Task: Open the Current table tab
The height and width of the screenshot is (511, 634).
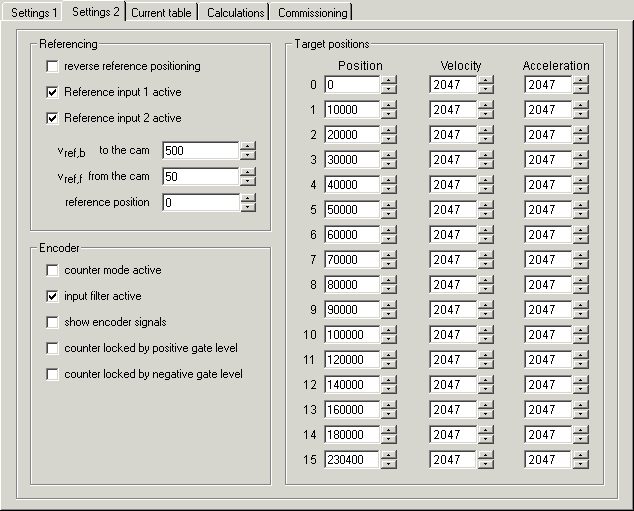Action: [x=161, y=13]
